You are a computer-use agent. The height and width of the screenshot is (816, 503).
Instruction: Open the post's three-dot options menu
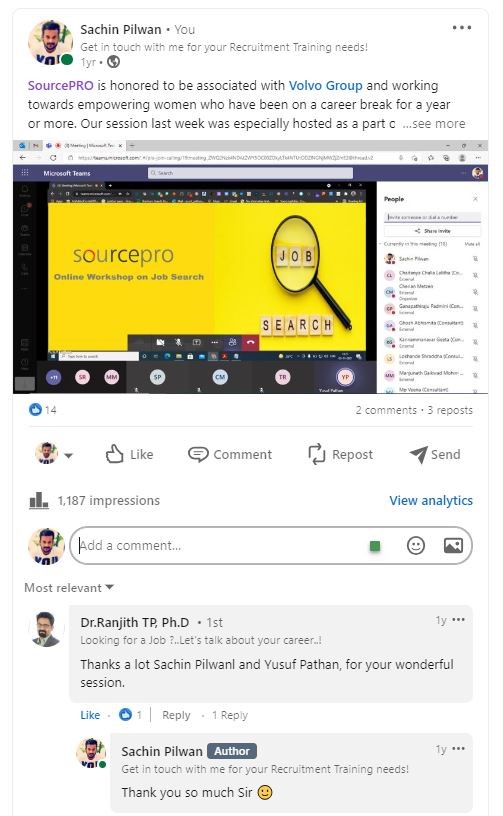coord(461,28)
